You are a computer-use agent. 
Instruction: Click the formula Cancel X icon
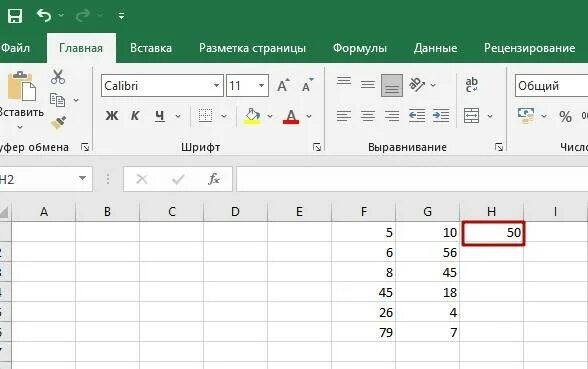[142, 179]
